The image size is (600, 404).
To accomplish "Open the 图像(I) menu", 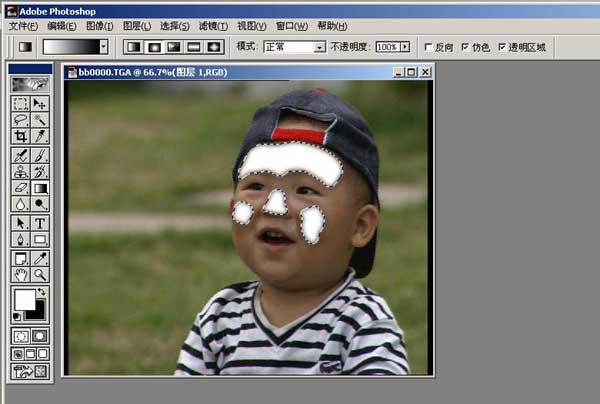I will [x=99, y=26].
